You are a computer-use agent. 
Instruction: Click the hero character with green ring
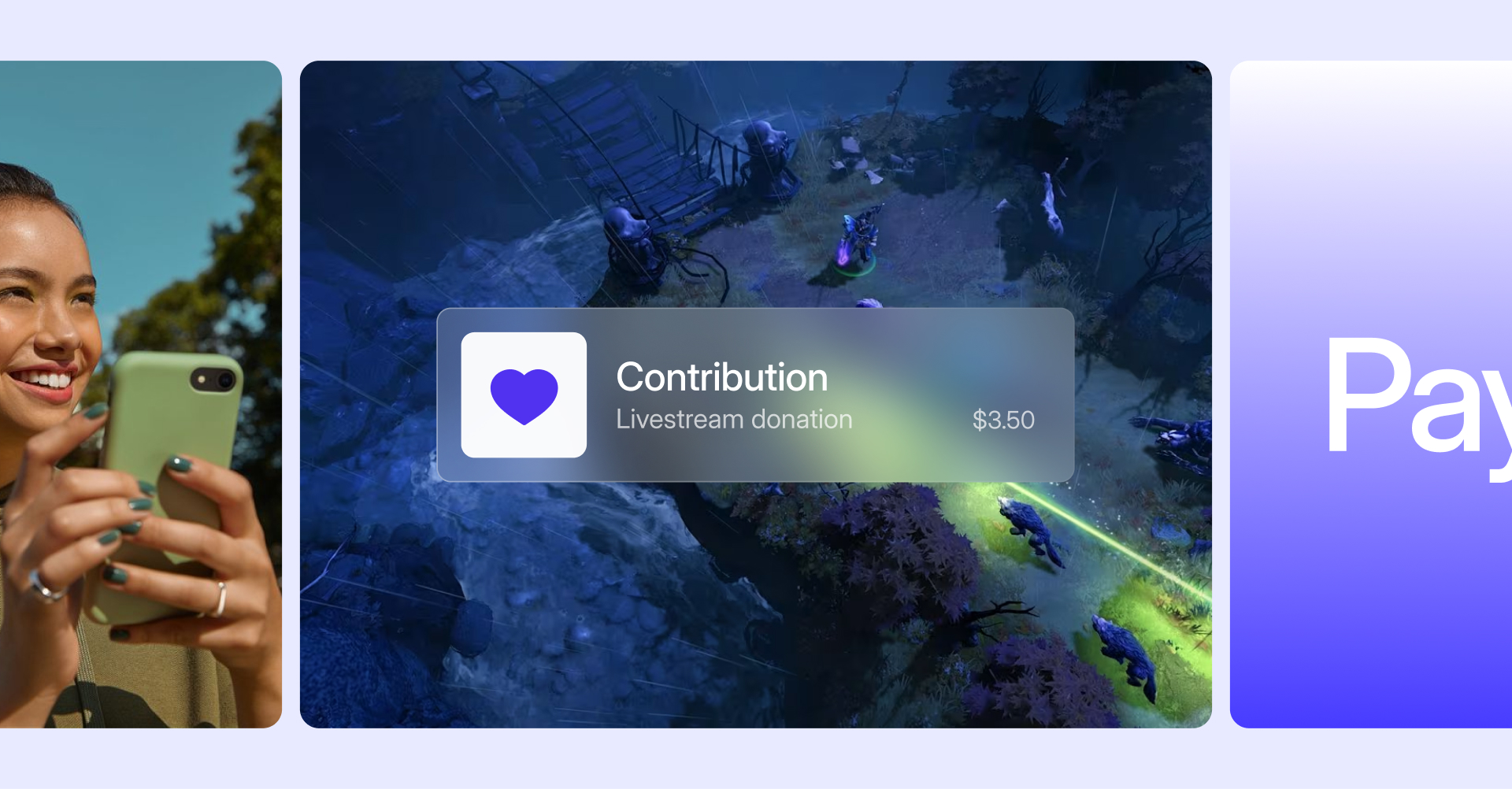tap(856, 239)
